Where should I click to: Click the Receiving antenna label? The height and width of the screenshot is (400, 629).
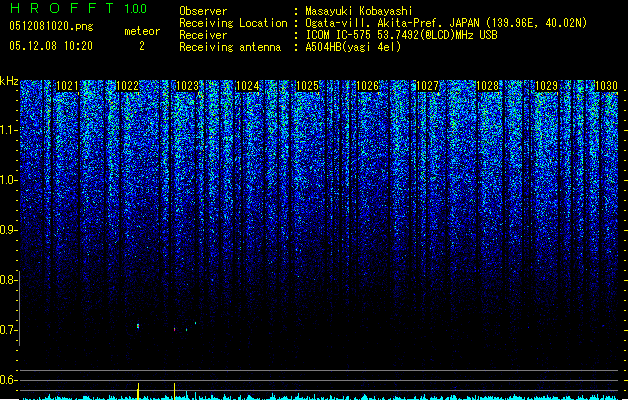pos(230,47)
